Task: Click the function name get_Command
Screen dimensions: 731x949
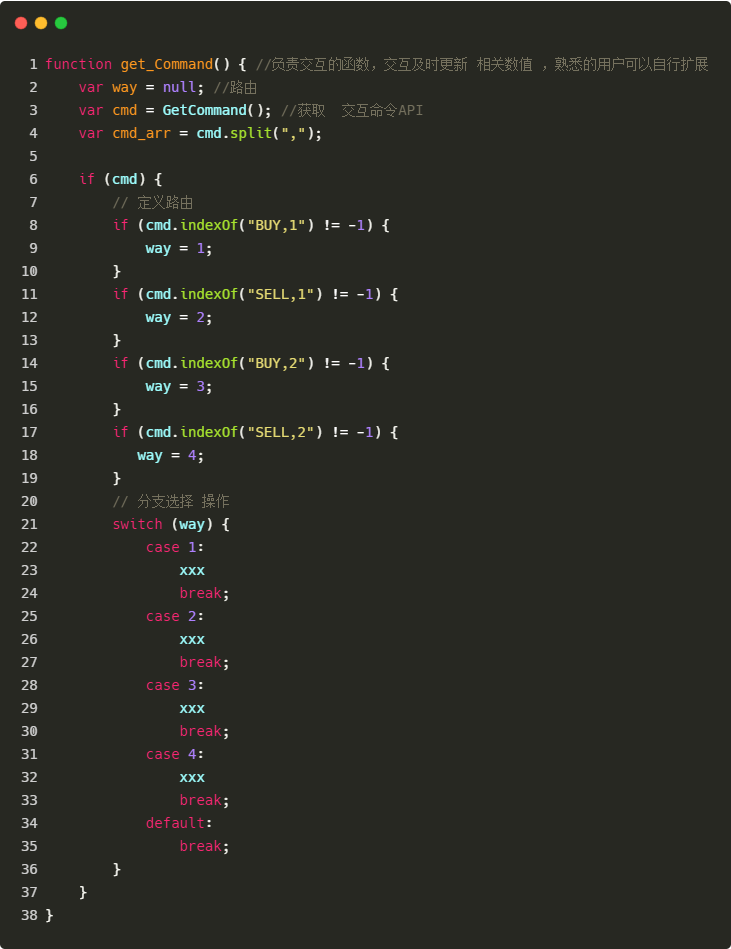Action: [x=167, y=64]
